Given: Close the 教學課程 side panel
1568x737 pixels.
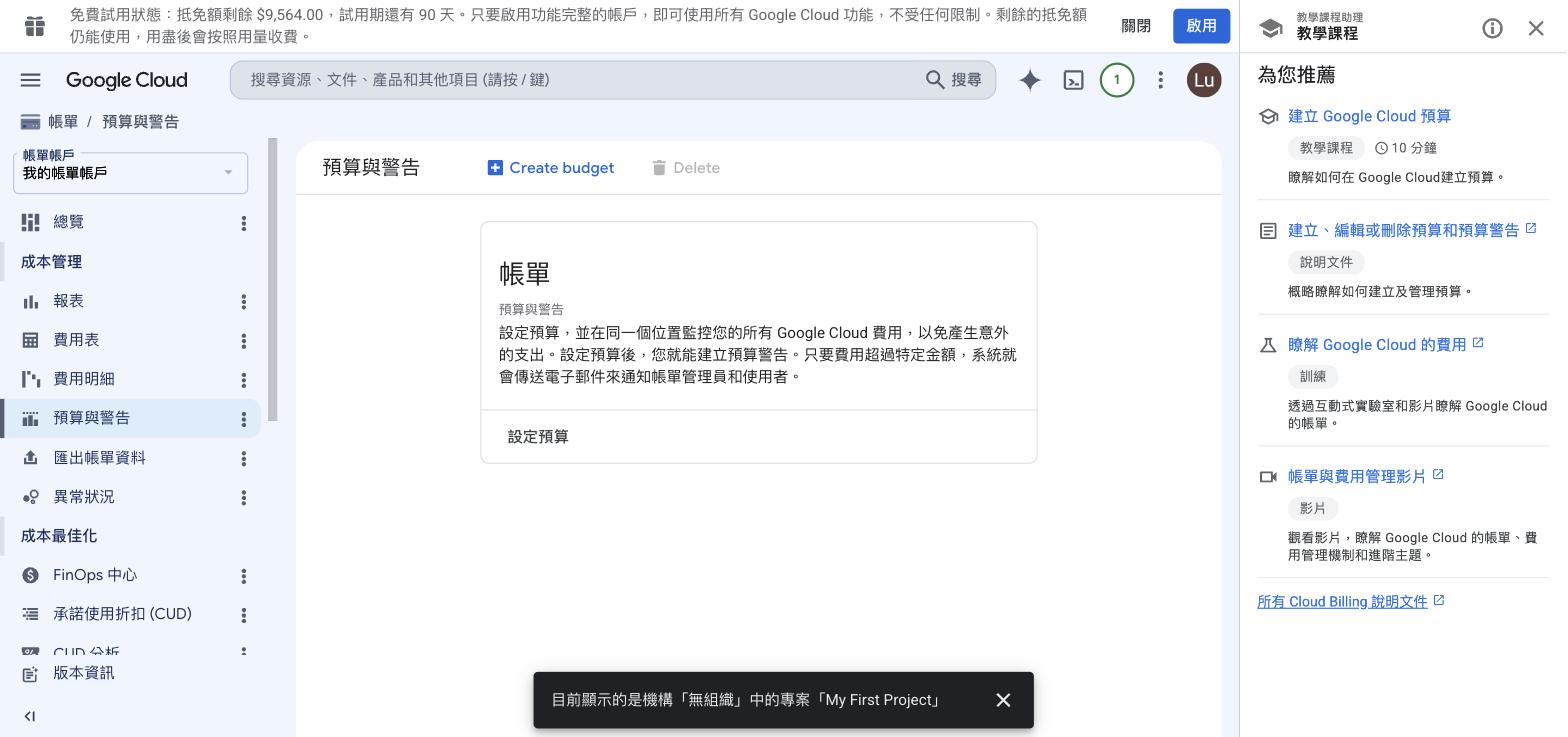Looking at the screenshot, I should point(1536,28).
